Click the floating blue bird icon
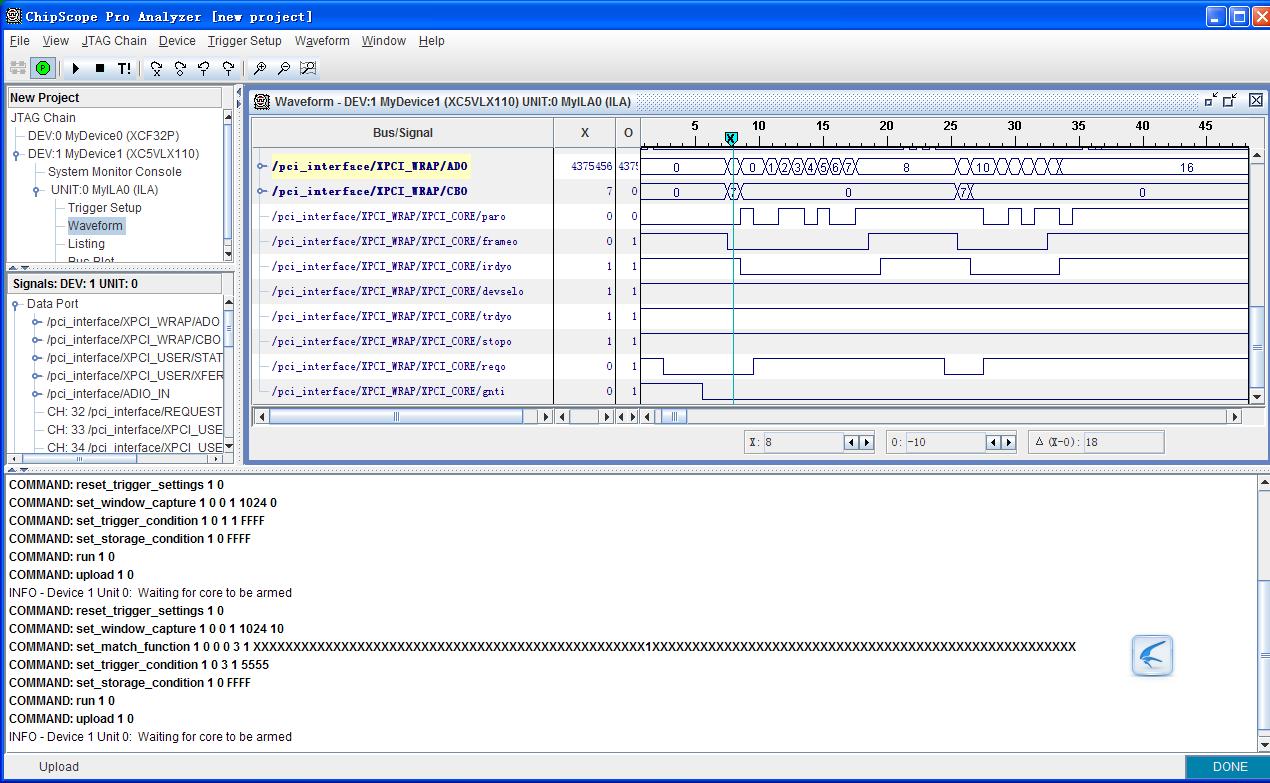Viewport: 1270px width, 783px height. (x=1152, y=656)
